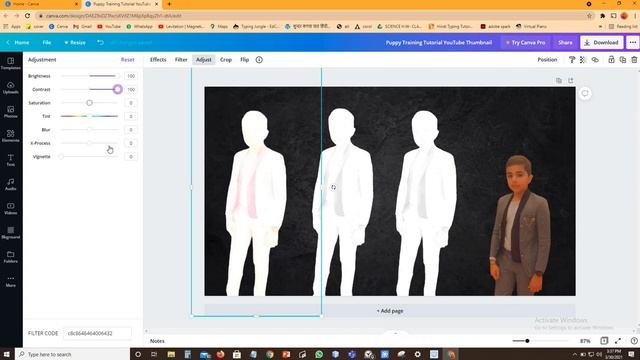640x360 pixels.
Task: Click the lock icon in toolbar
Action: pos(611,60)
